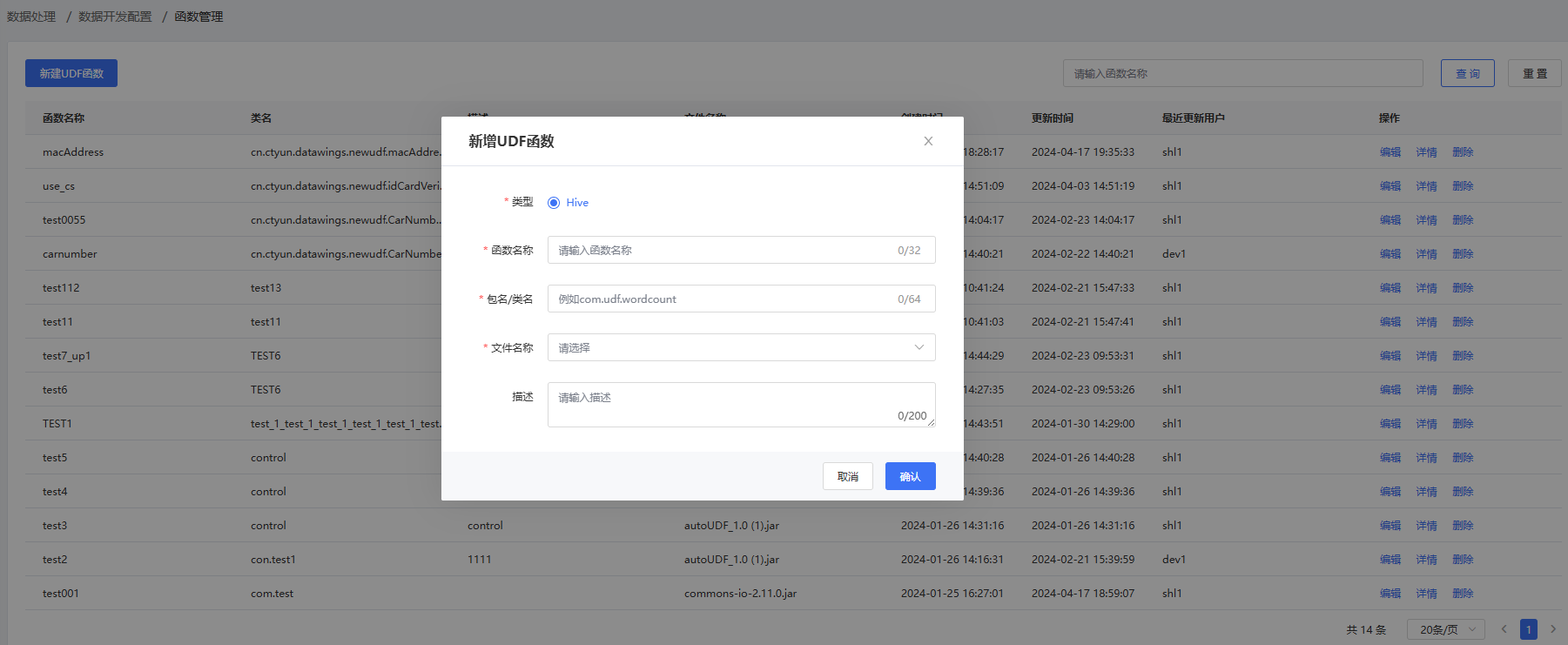The image size is (1568, 645).
Task: Go to the previous page arrow
Action: (x=1504, y=629)
